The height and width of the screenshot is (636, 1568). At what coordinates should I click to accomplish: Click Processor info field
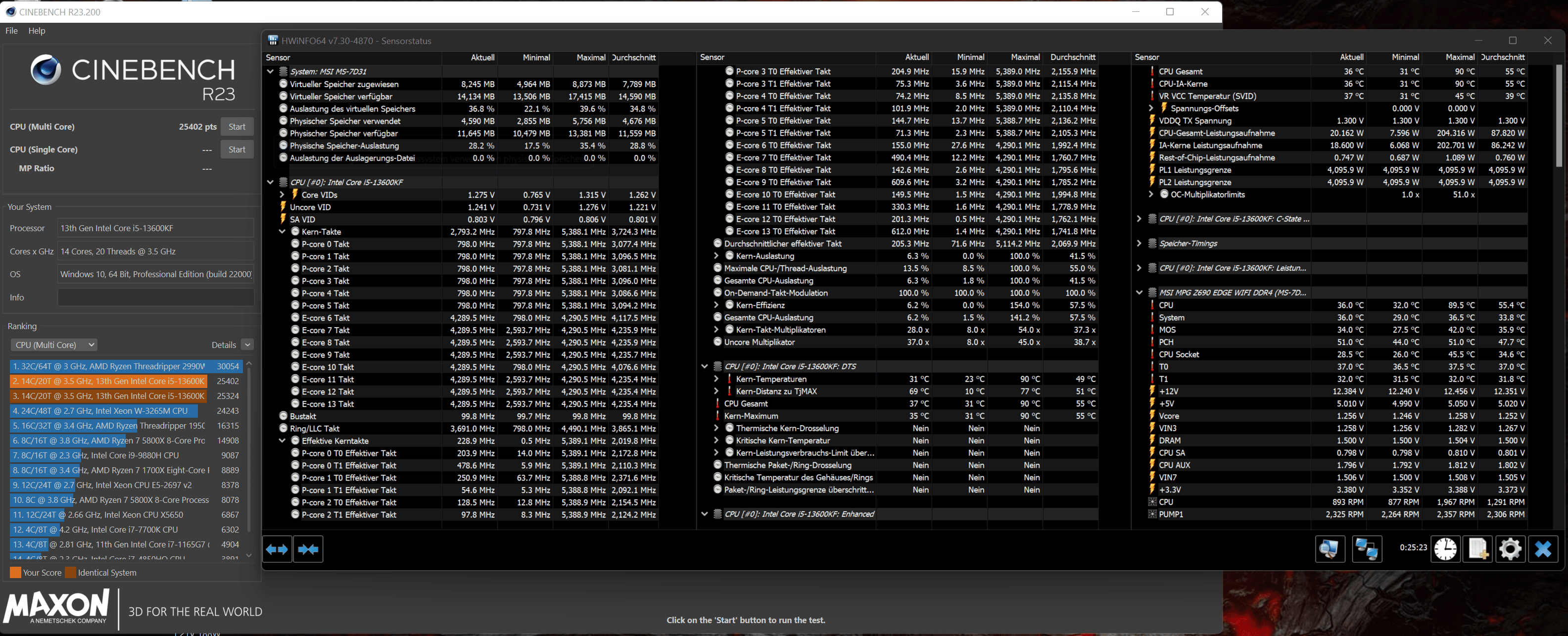pyautogui.click(x=155, y=228)
